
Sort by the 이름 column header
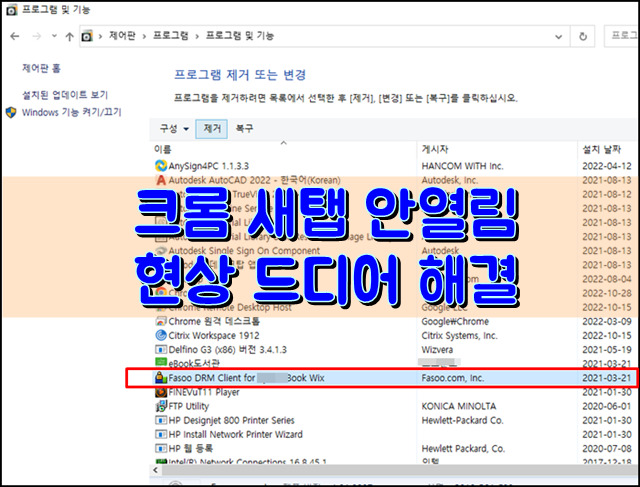[x=162, y=149]
